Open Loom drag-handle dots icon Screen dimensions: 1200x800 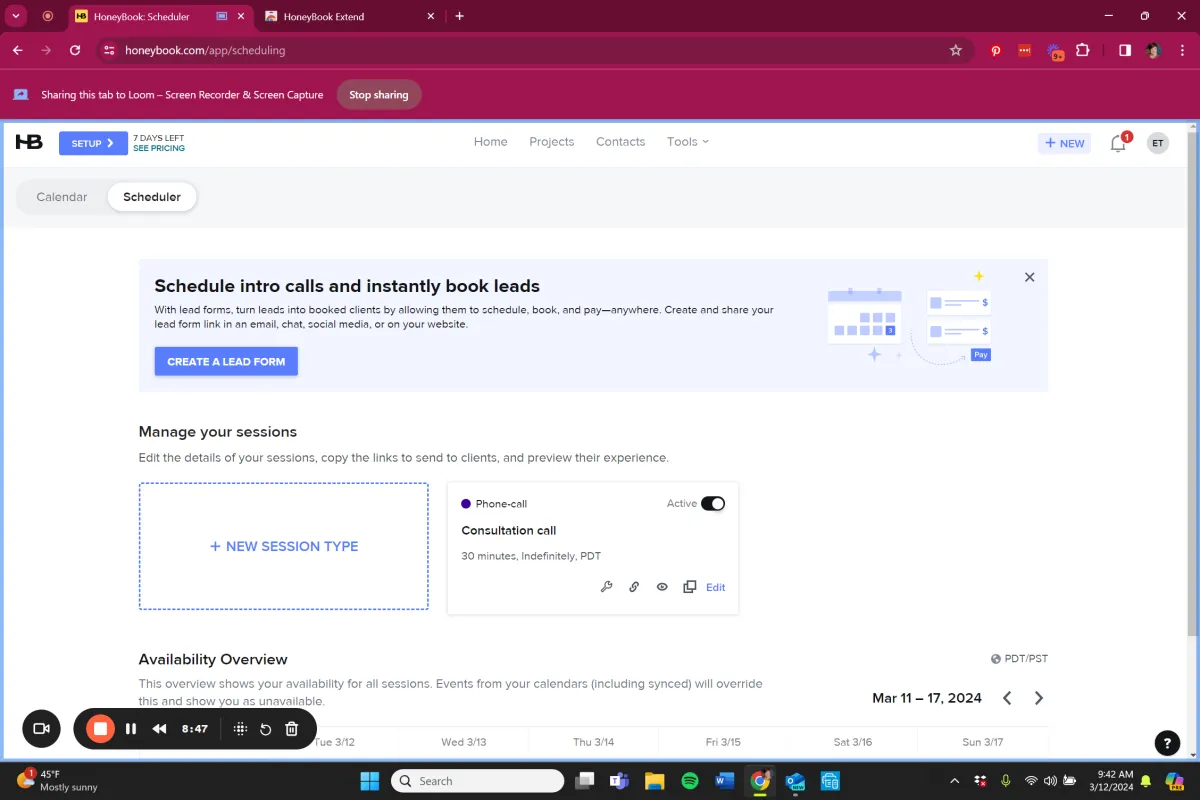pyautogui.click(x=240, y=729)
